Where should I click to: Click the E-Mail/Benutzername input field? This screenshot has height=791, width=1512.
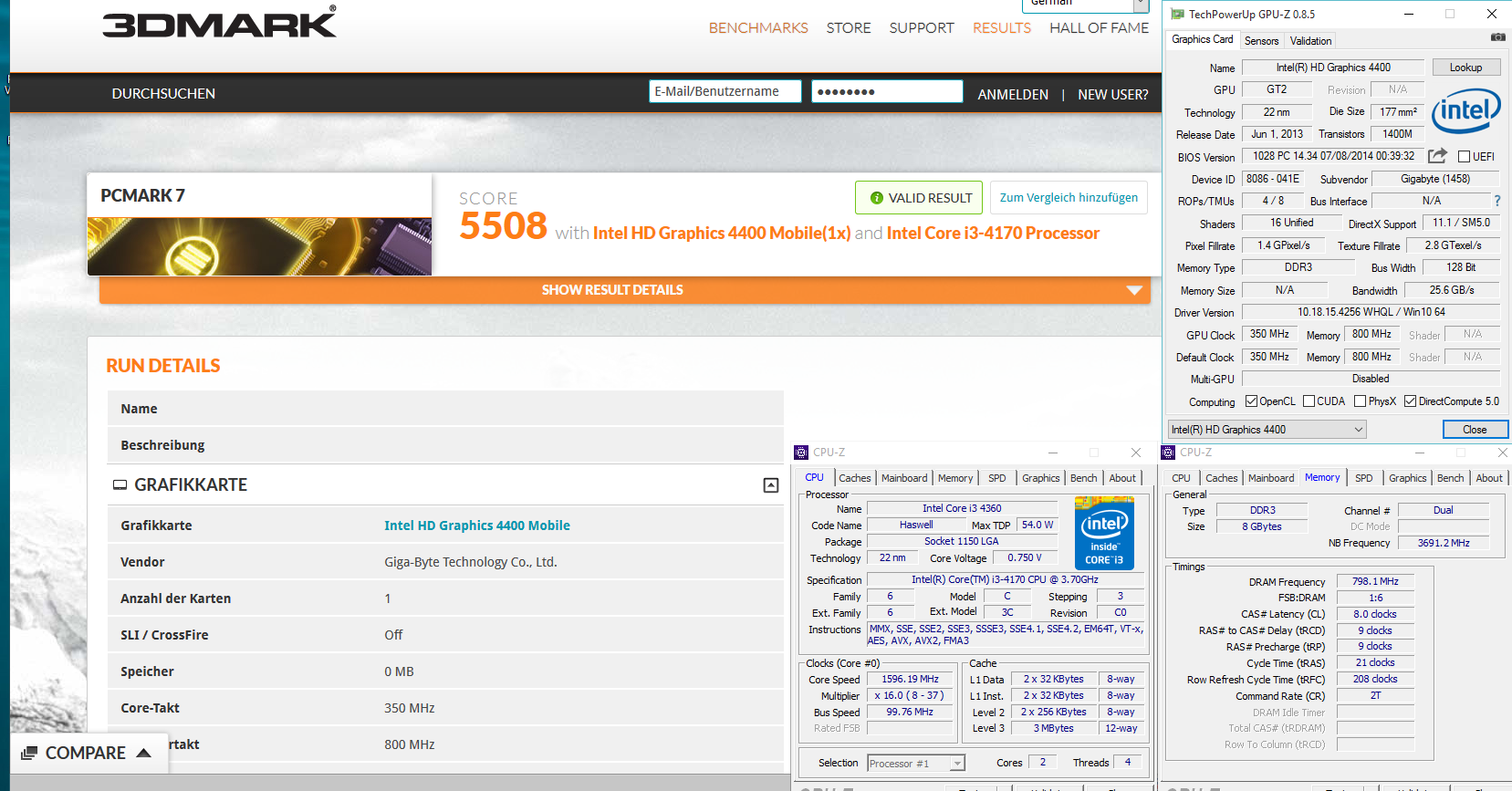[x=725, y=91]
